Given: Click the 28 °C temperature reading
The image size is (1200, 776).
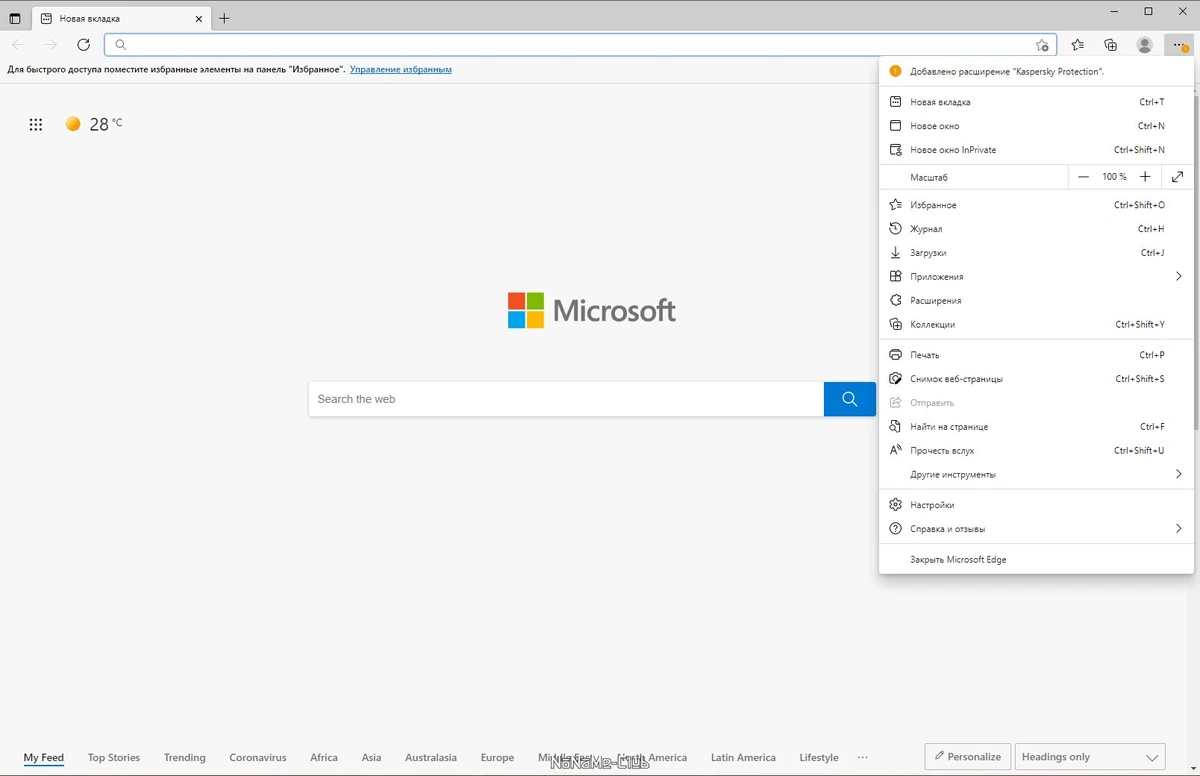Looking at the screenshot, I should pos(106,124).
